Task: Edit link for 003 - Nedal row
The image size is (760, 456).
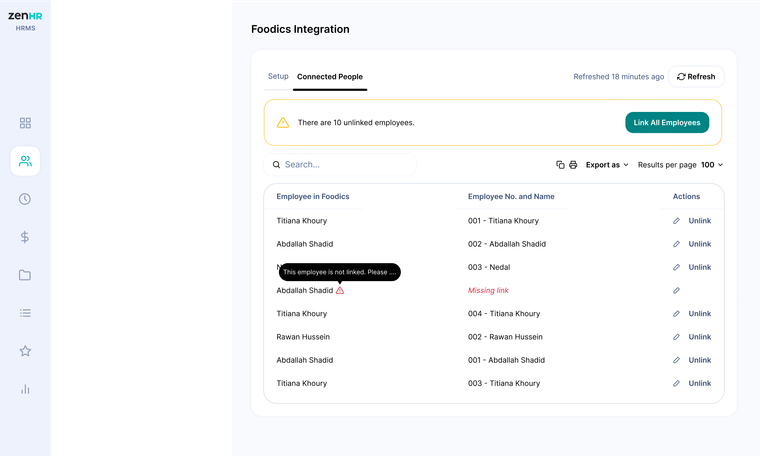Action: (x=676, y=267)
